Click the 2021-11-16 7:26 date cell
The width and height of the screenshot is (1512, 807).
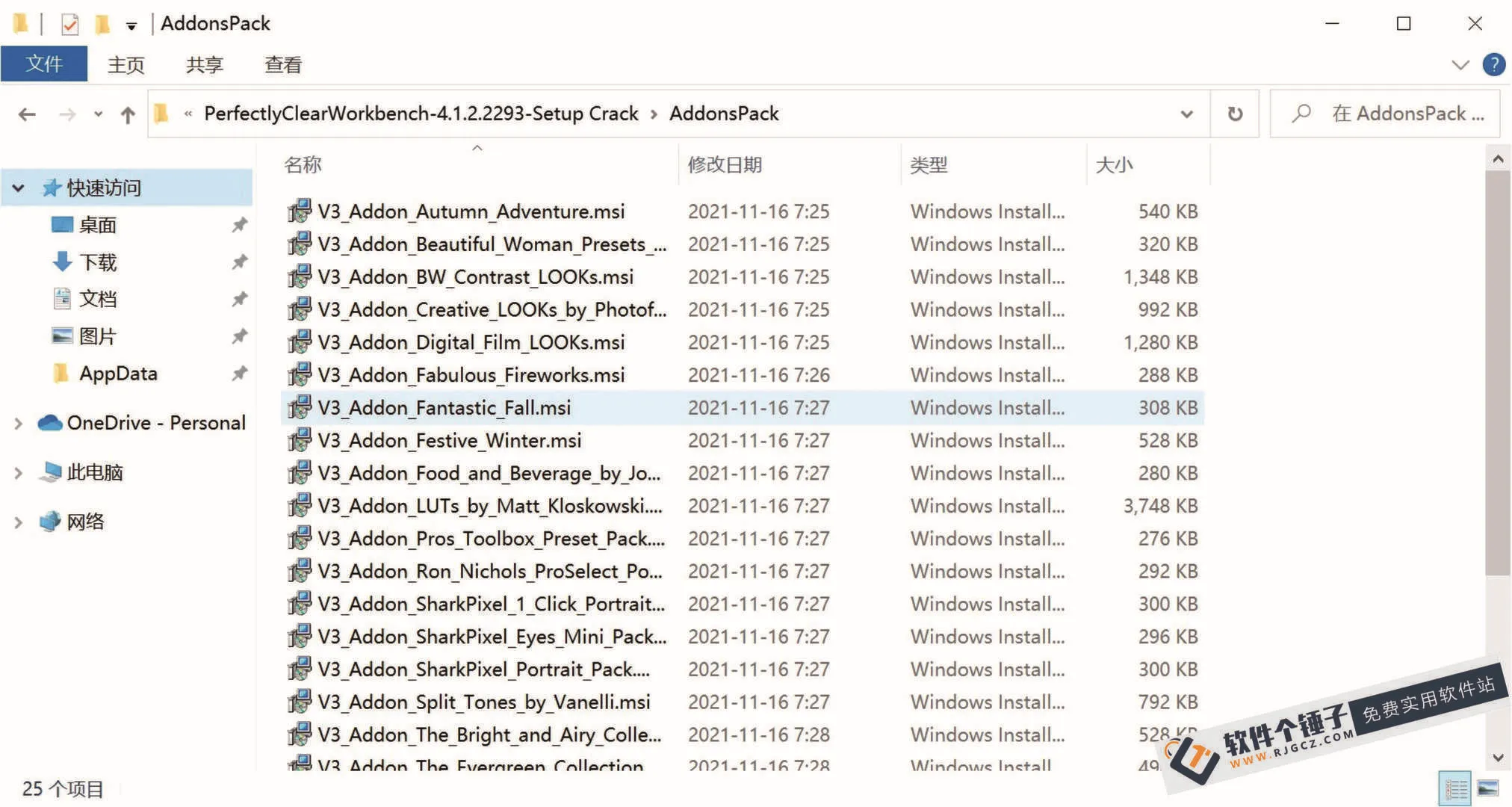(758, 374)
